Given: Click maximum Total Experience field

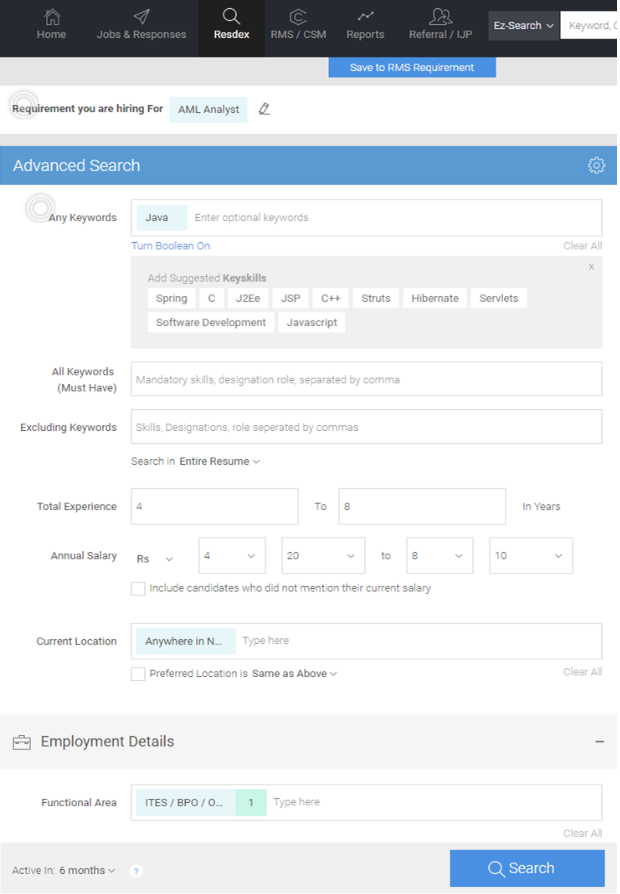Looking at the screenshot, I should point(422,506).
